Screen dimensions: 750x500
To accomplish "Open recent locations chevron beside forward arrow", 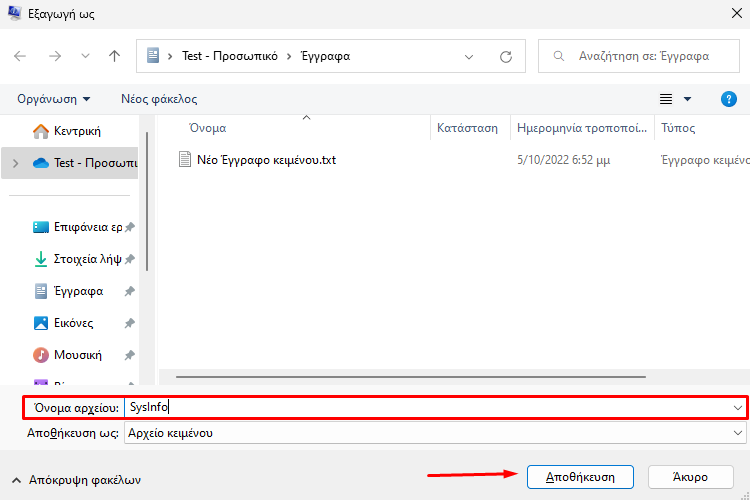I will [x=85, y=56].
